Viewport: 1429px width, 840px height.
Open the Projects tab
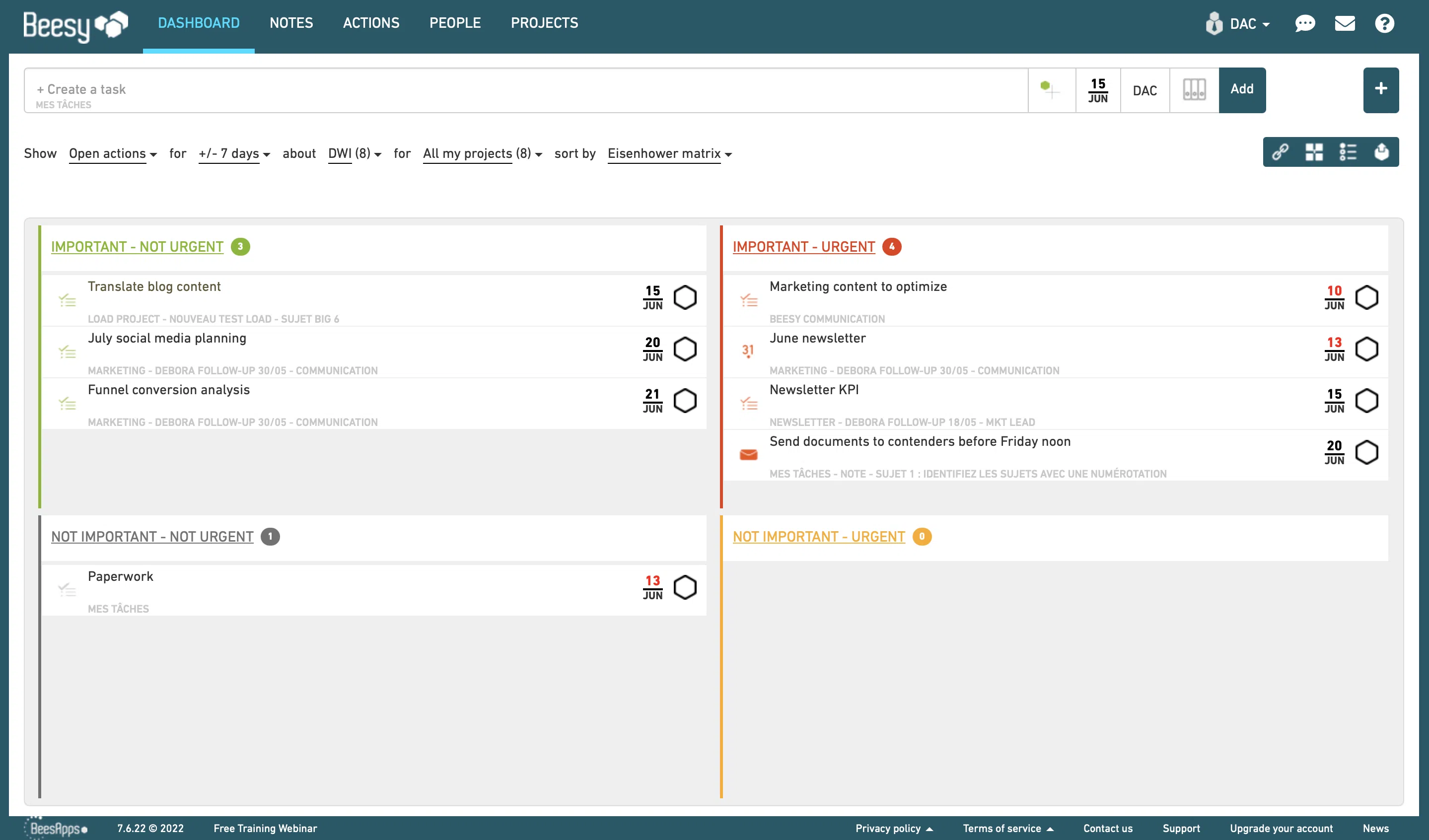pos(544,23)
